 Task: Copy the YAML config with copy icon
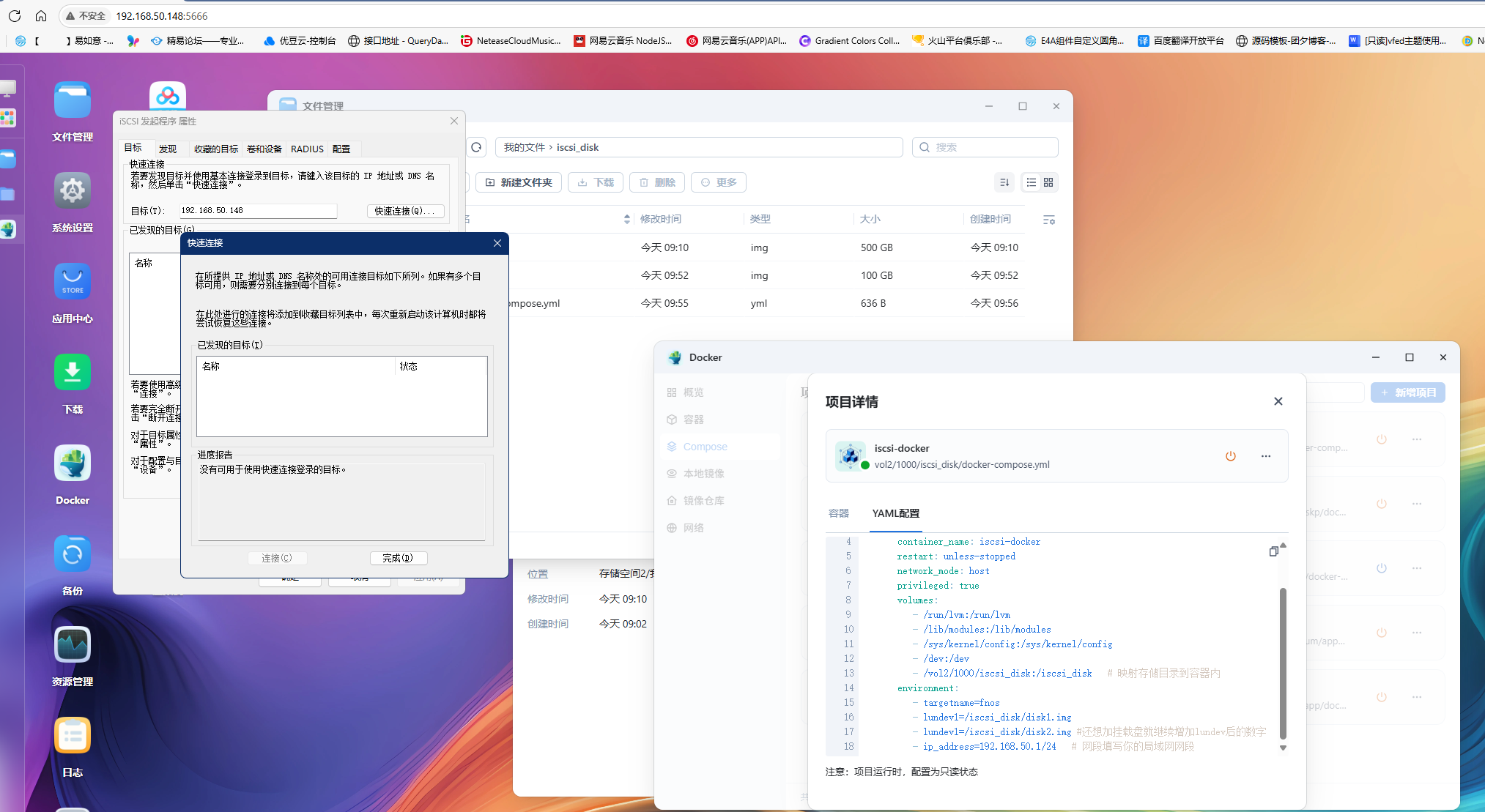click(1274, 551)
